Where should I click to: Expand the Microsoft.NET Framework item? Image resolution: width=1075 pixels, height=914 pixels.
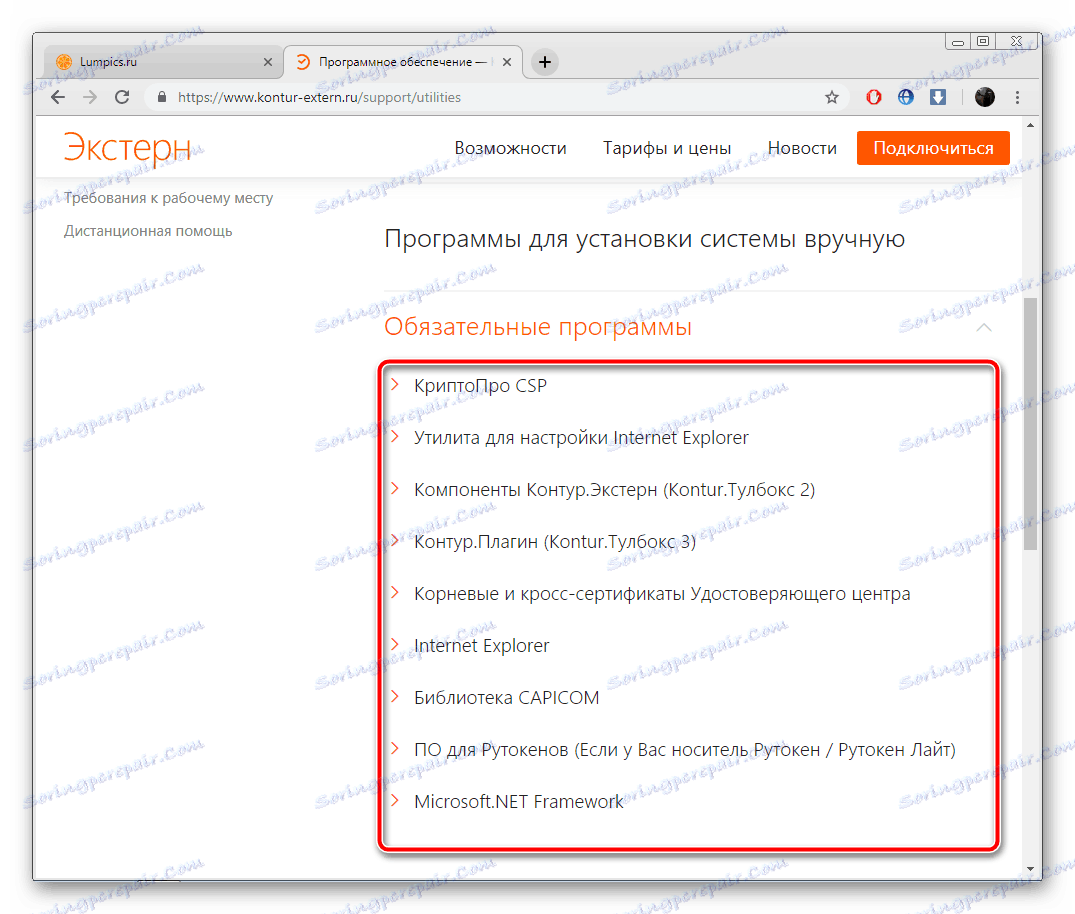pyautogui.click(x=518, y=802)
